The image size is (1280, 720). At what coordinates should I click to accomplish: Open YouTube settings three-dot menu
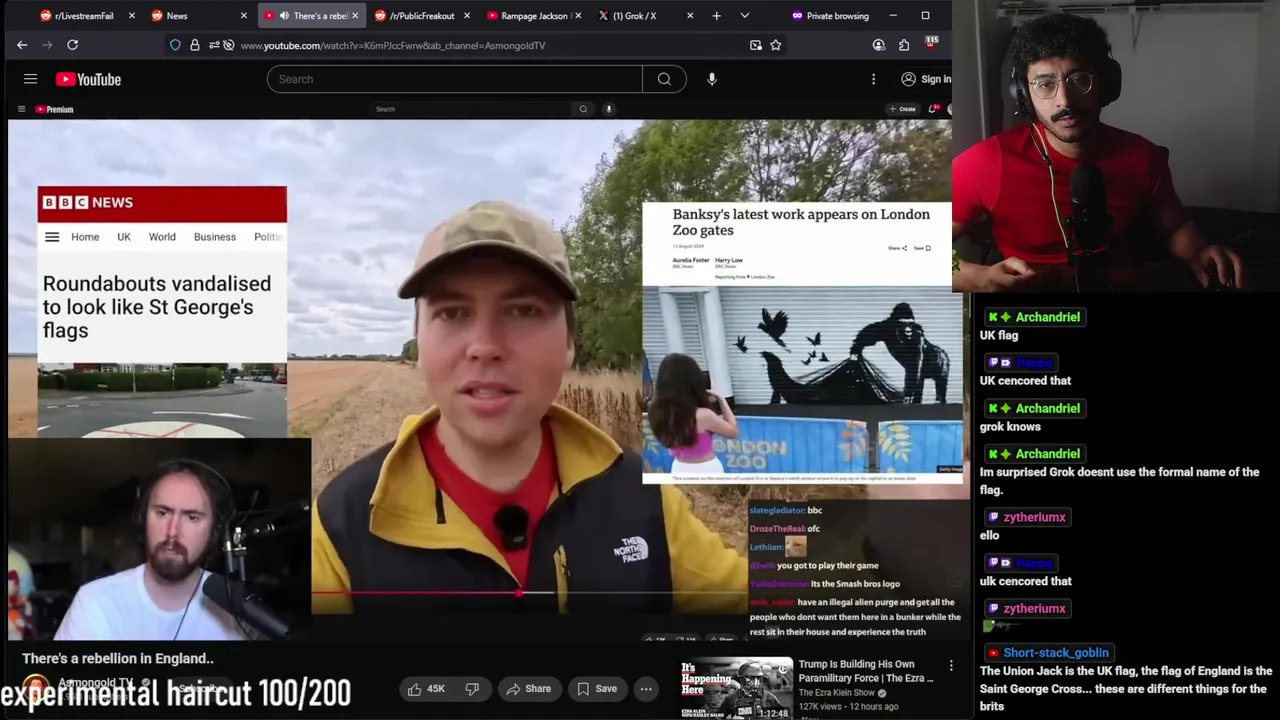pos(873,79)
